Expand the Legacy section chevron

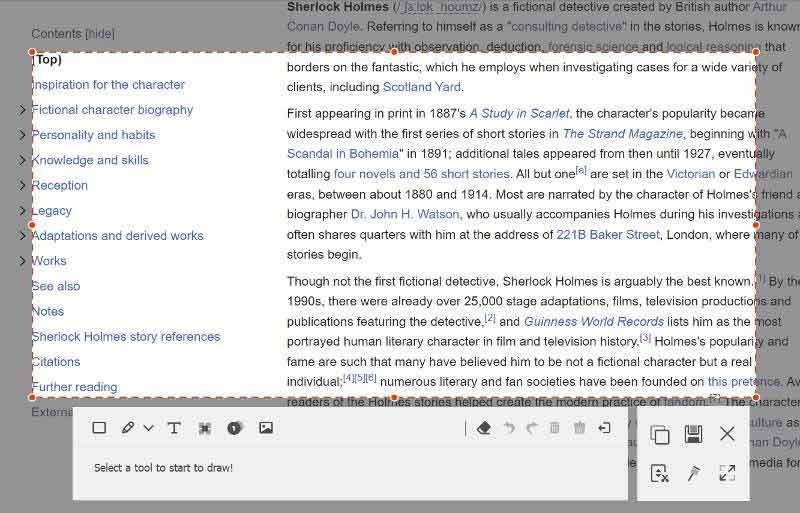[22, 210]
